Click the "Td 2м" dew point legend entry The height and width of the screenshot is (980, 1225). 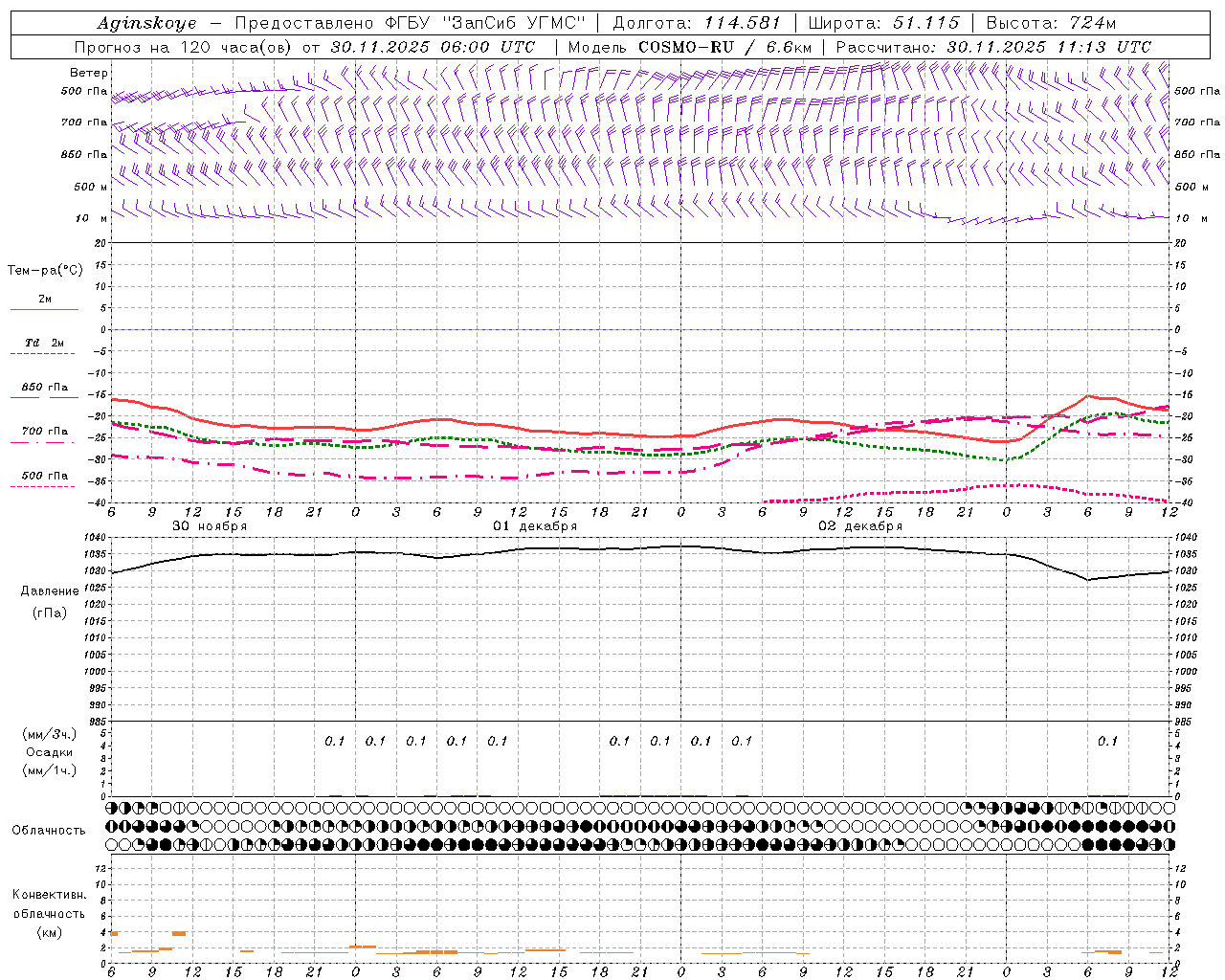coord(44,343)
